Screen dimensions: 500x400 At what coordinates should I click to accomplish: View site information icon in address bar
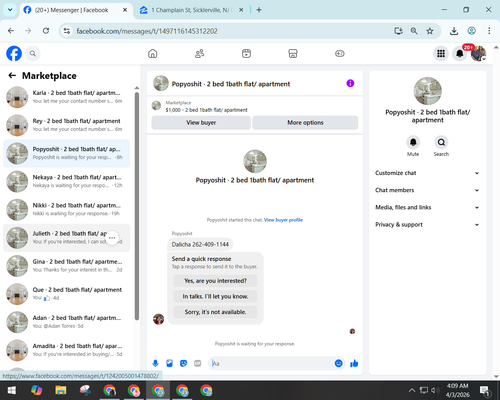click(67, 31)
